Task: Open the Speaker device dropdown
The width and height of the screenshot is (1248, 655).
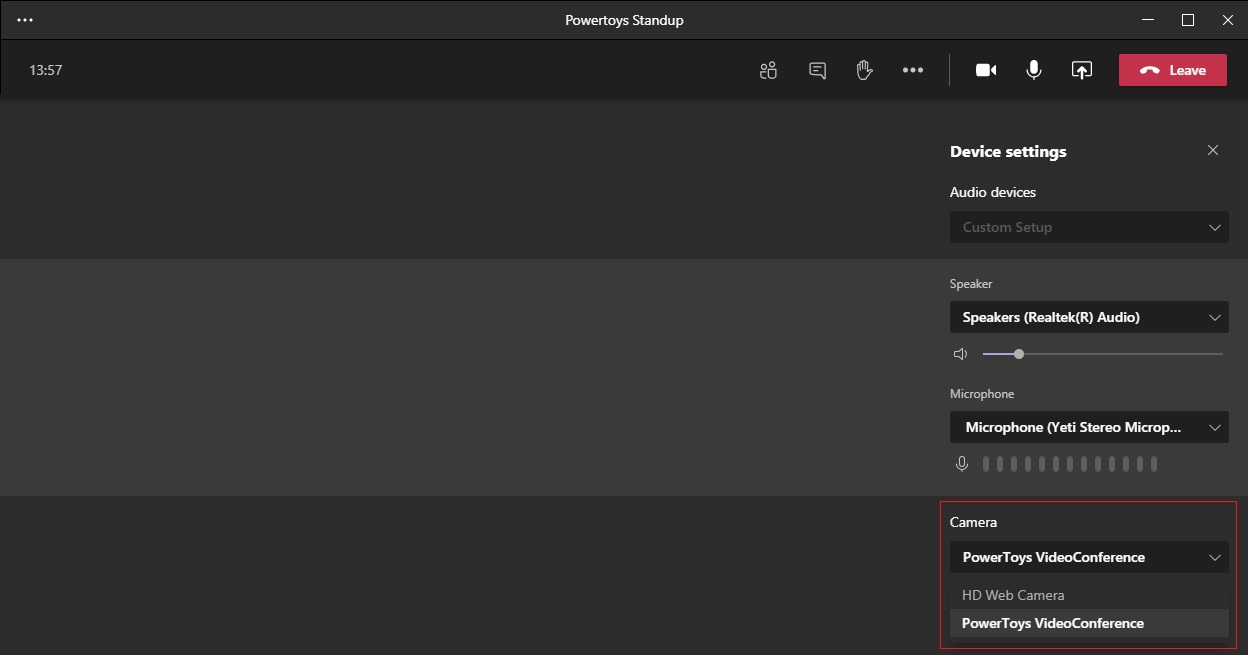Action: pyautogui.click(x=1089, y=317)
